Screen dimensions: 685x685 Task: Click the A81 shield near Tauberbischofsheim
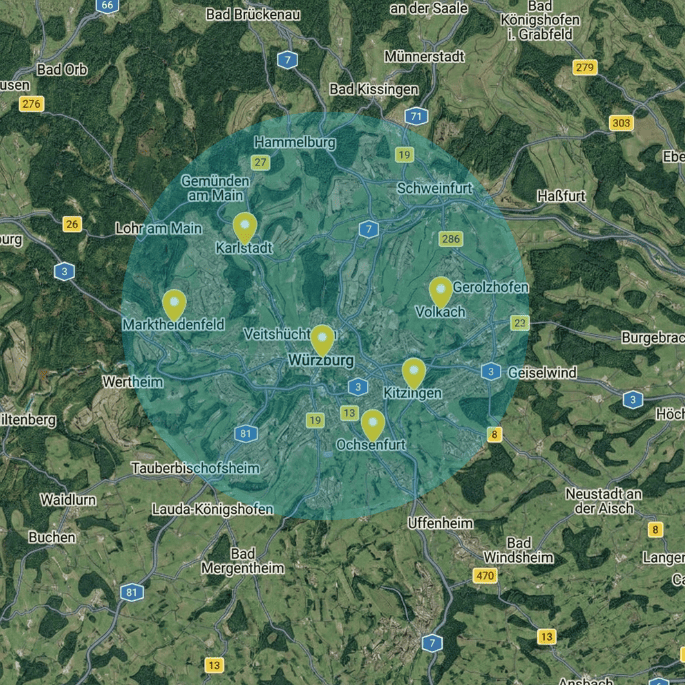click(246, 433)
